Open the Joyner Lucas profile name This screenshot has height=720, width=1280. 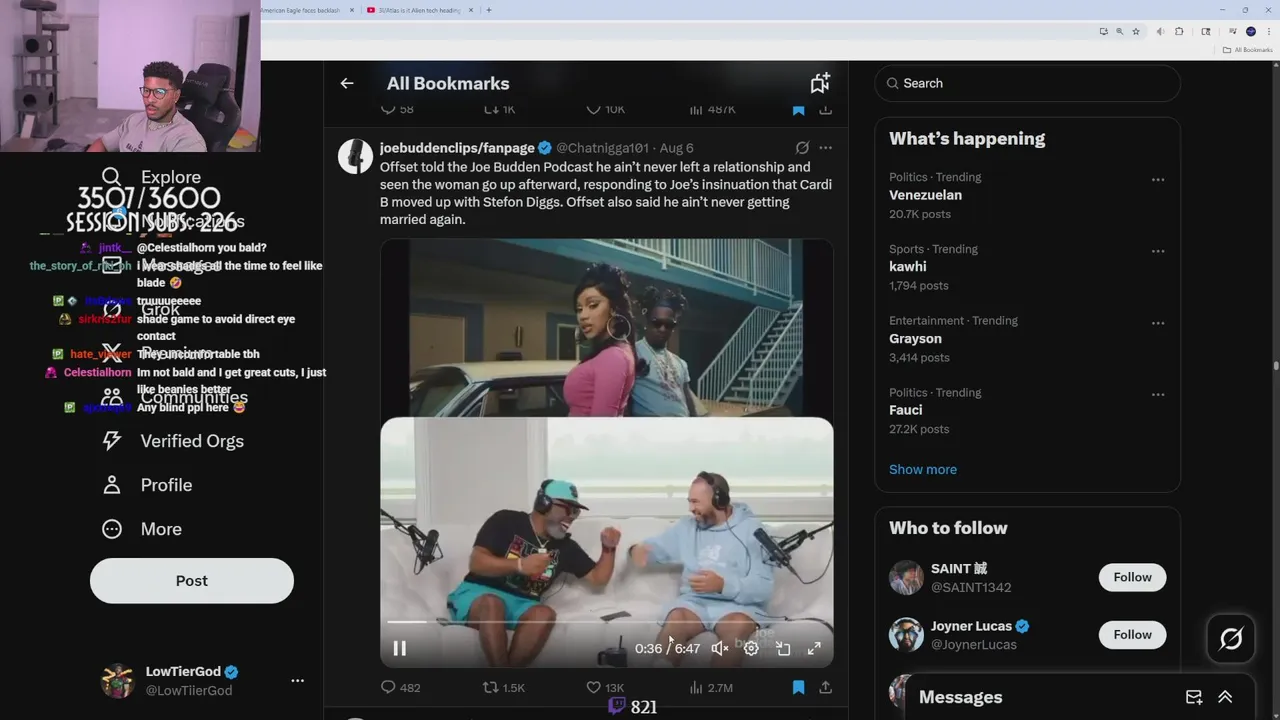[971, 626]
